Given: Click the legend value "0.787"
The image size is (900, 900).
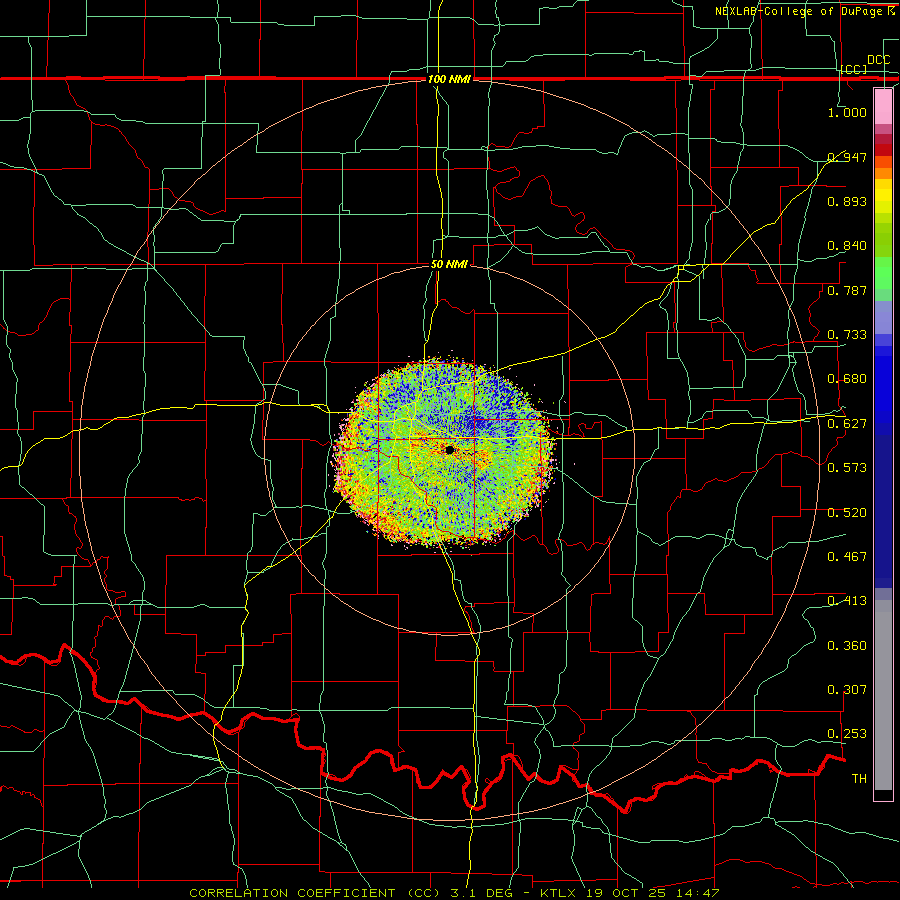Looking at the screenshot, I should [847, 290].
